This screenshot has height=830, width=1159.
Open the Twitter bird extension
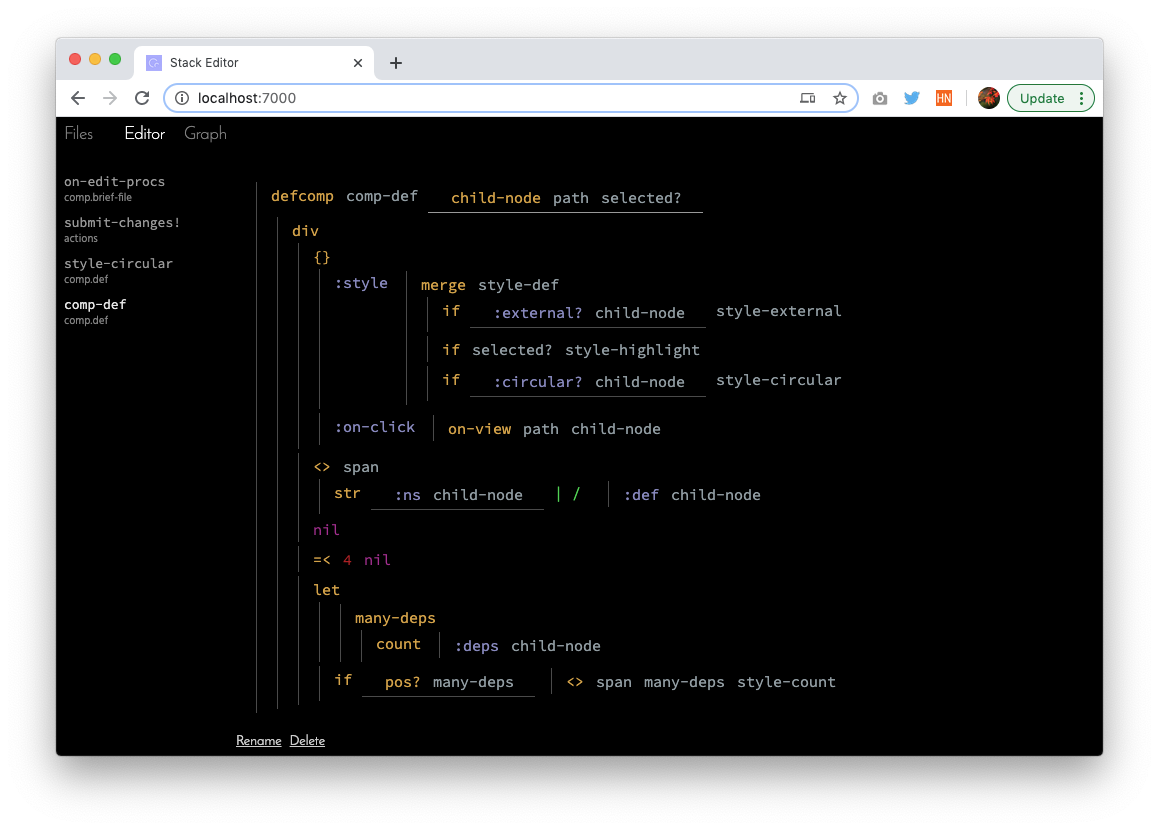912,98
